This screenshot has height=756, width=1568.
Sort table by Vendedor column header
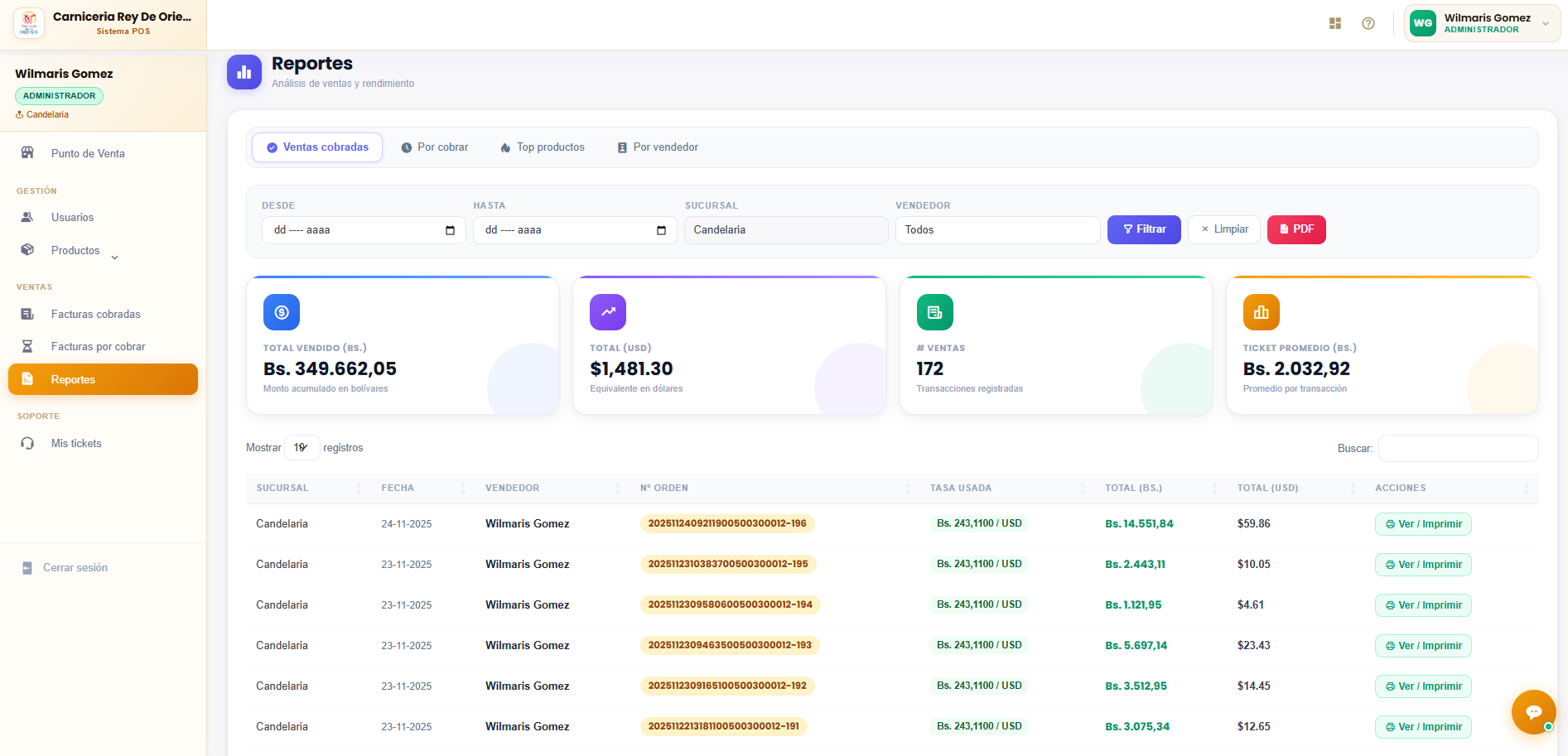point(552,489)
